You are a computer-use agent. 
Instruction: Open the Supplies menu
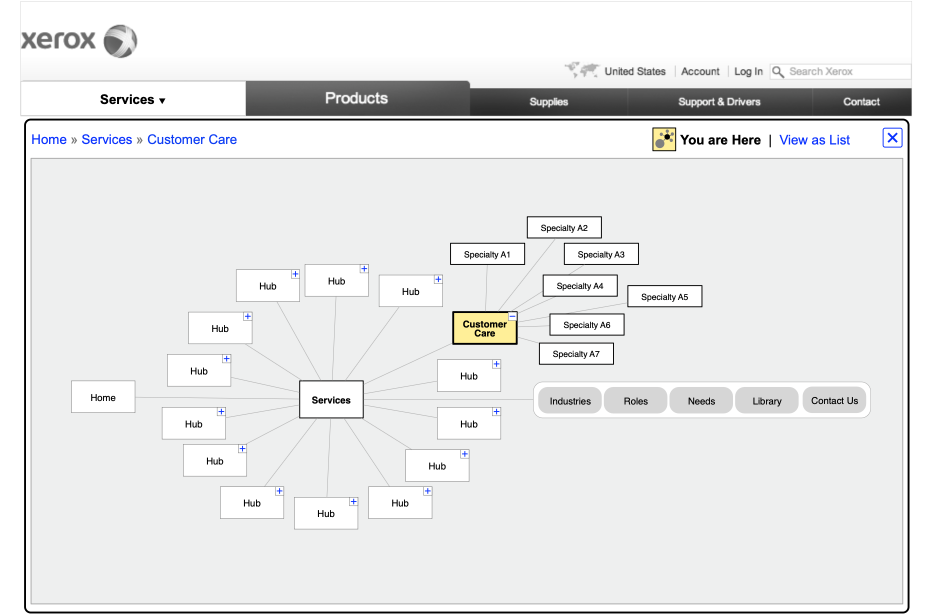click(549, 102)
